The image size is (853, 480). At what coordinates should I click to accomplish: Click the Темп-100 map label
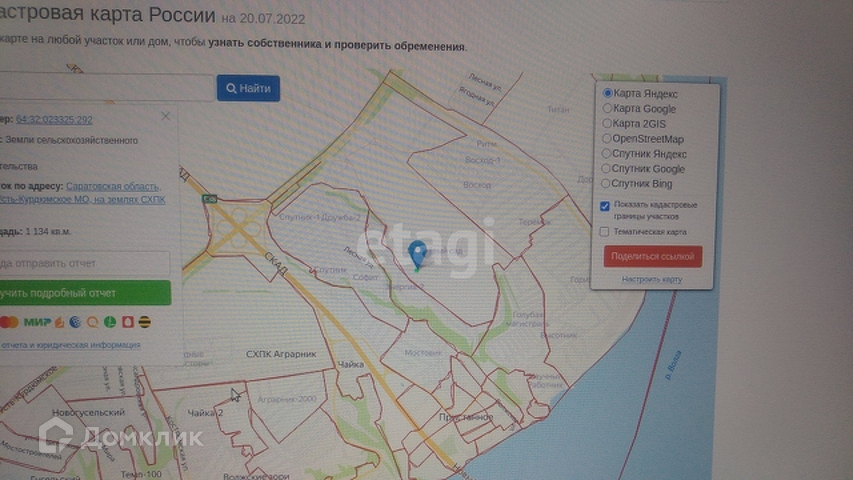(x=141, y=475)
